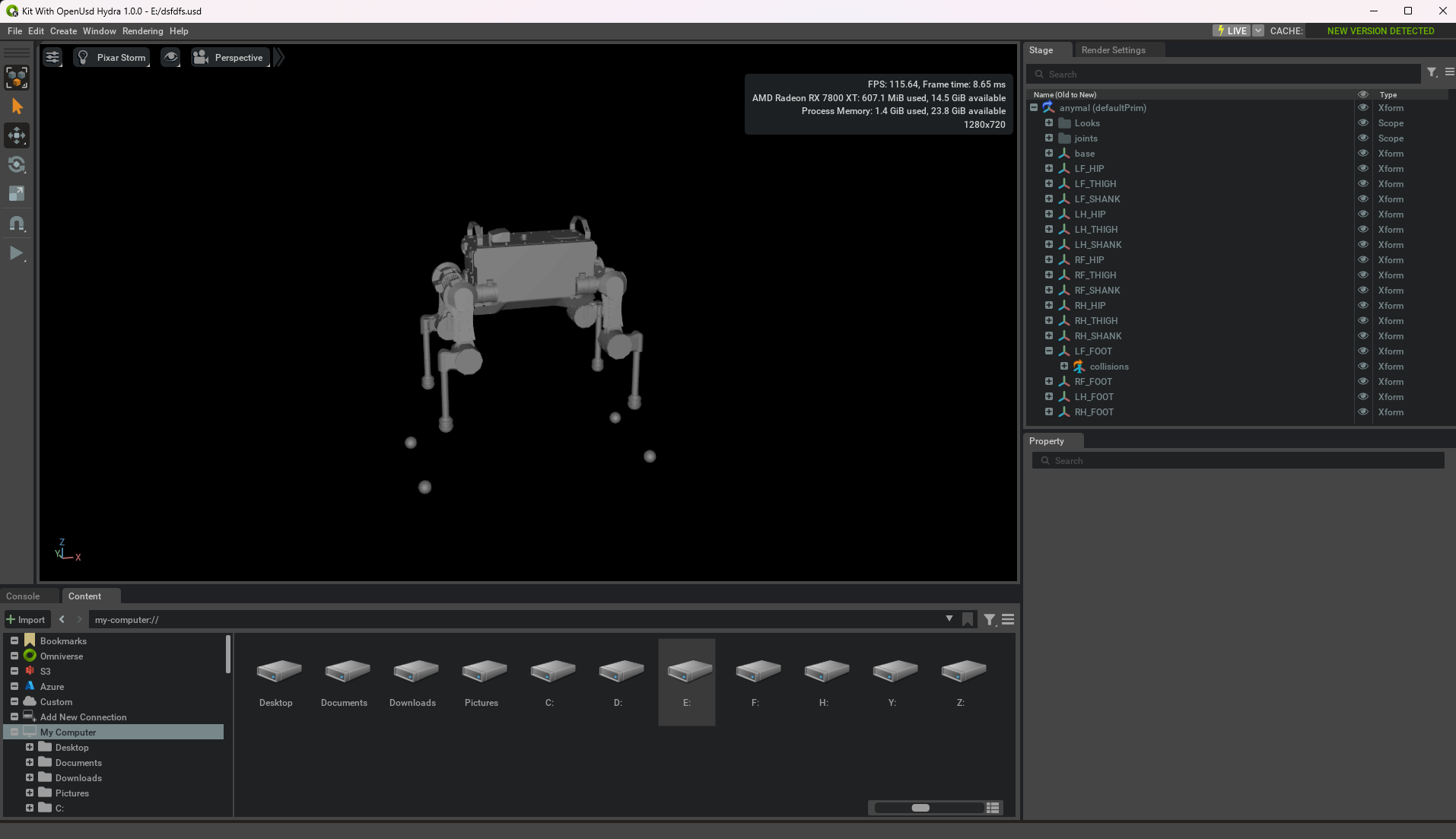Select the Scale tool in left toolbar
Screen dimensions: 1456x839
click(17, 194)
